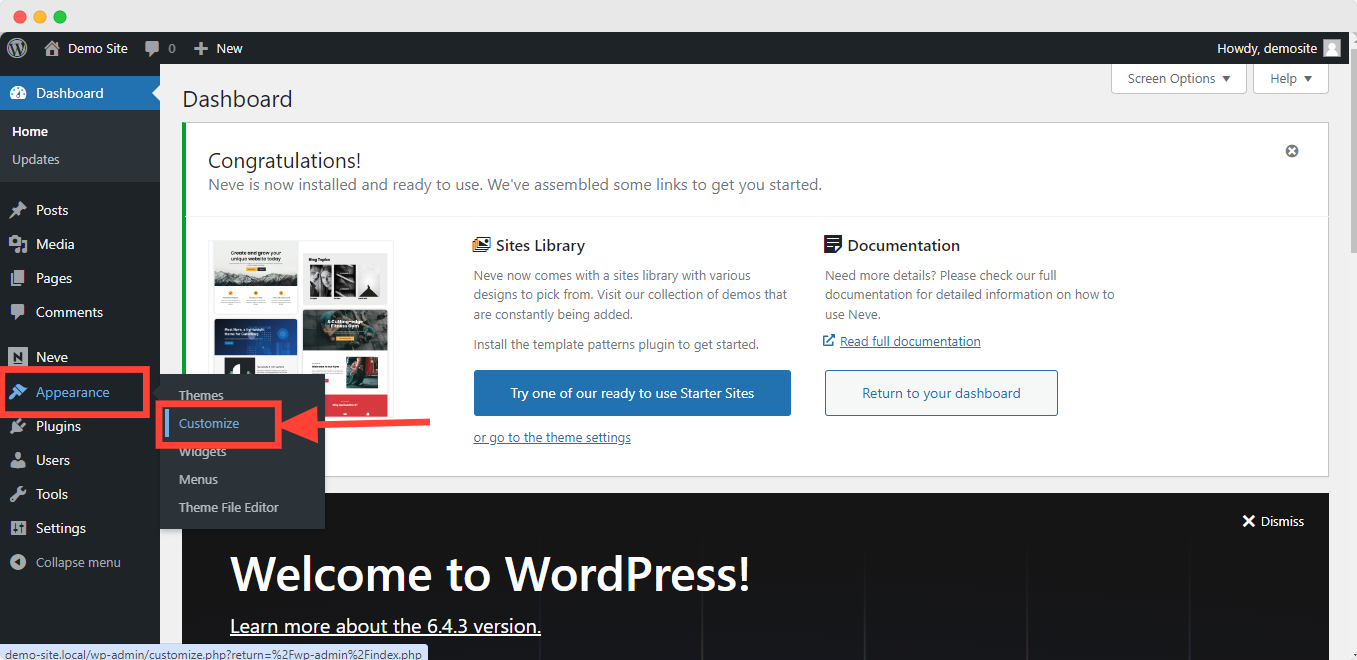Select Customize in Appearance submenu
This screenshot has height=660, width=1357.
(x=209, y=423)
